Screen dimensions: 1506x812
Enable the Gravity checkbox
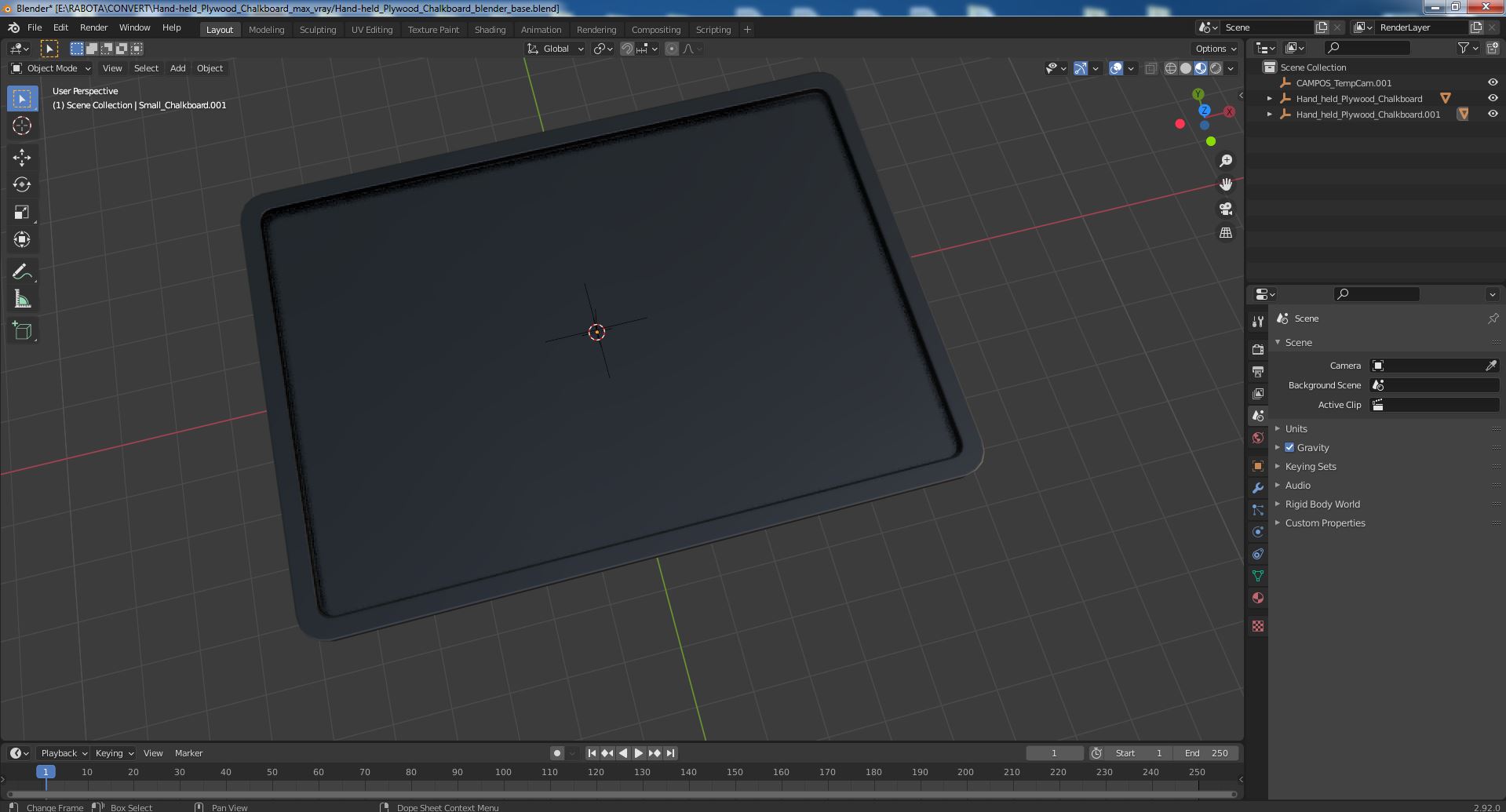(x=1289, y=447)
